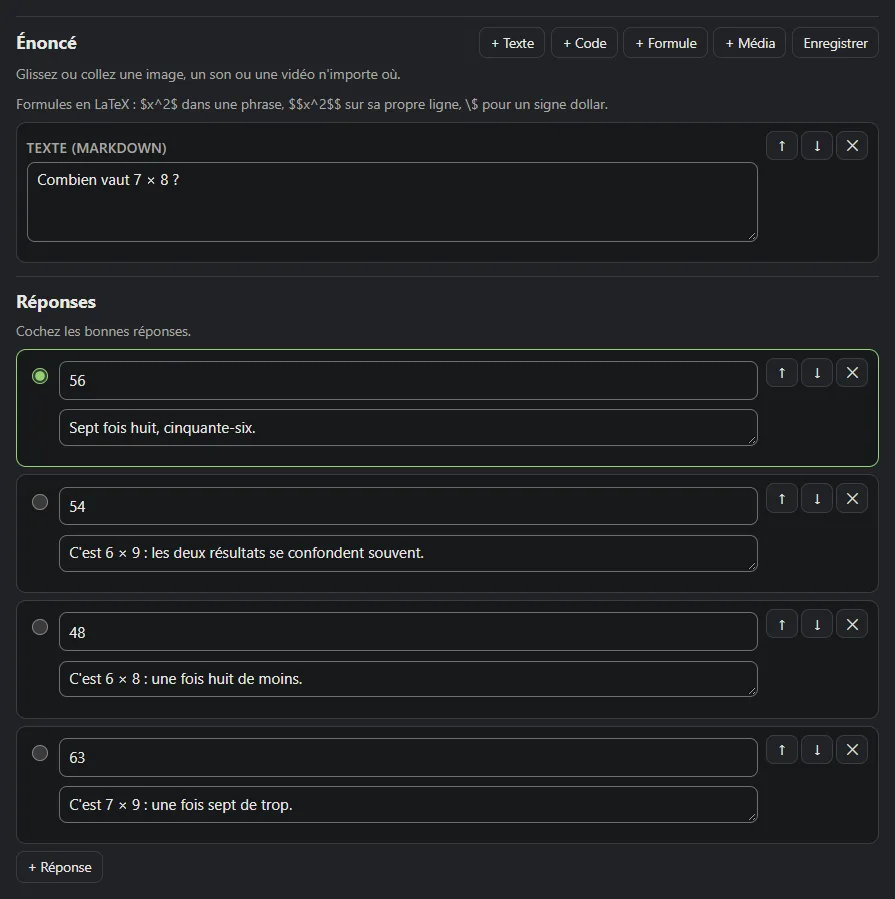895x899 pixels.
Task: Click the 'Glissez ou collez une image' hint
Action: [208, 75]
